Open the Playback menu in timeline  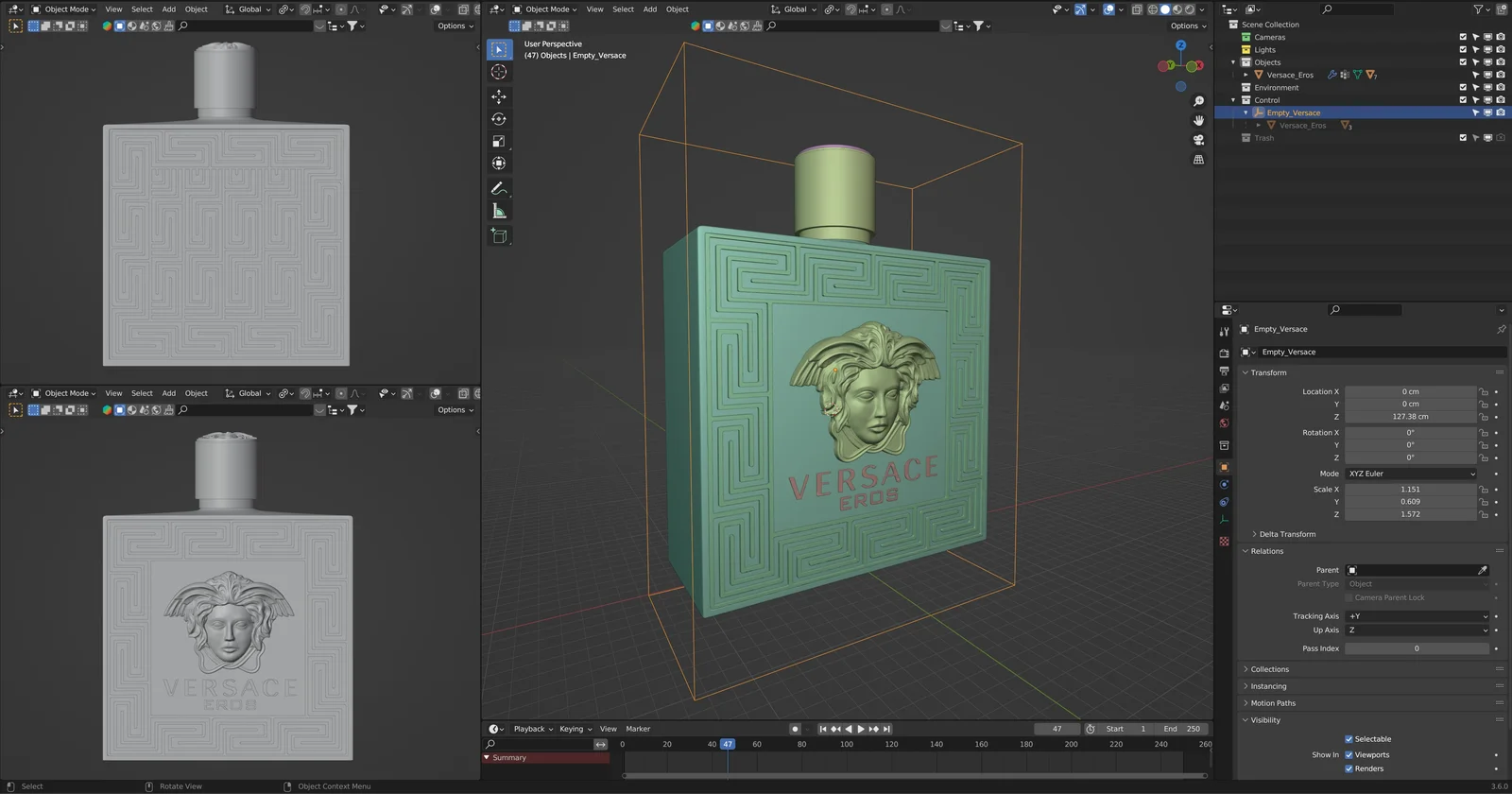533,729
